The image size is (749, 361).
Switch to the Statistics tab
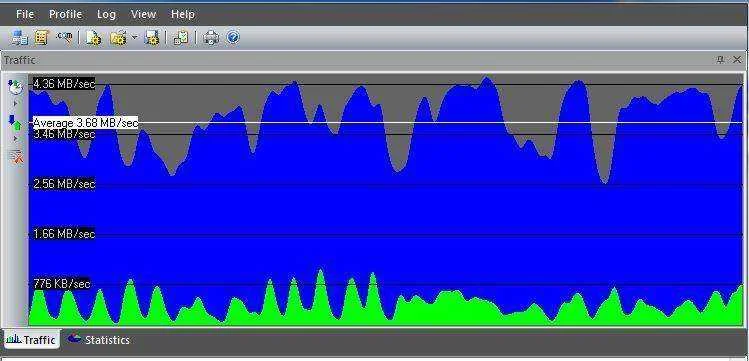click(x=99, y=340)
